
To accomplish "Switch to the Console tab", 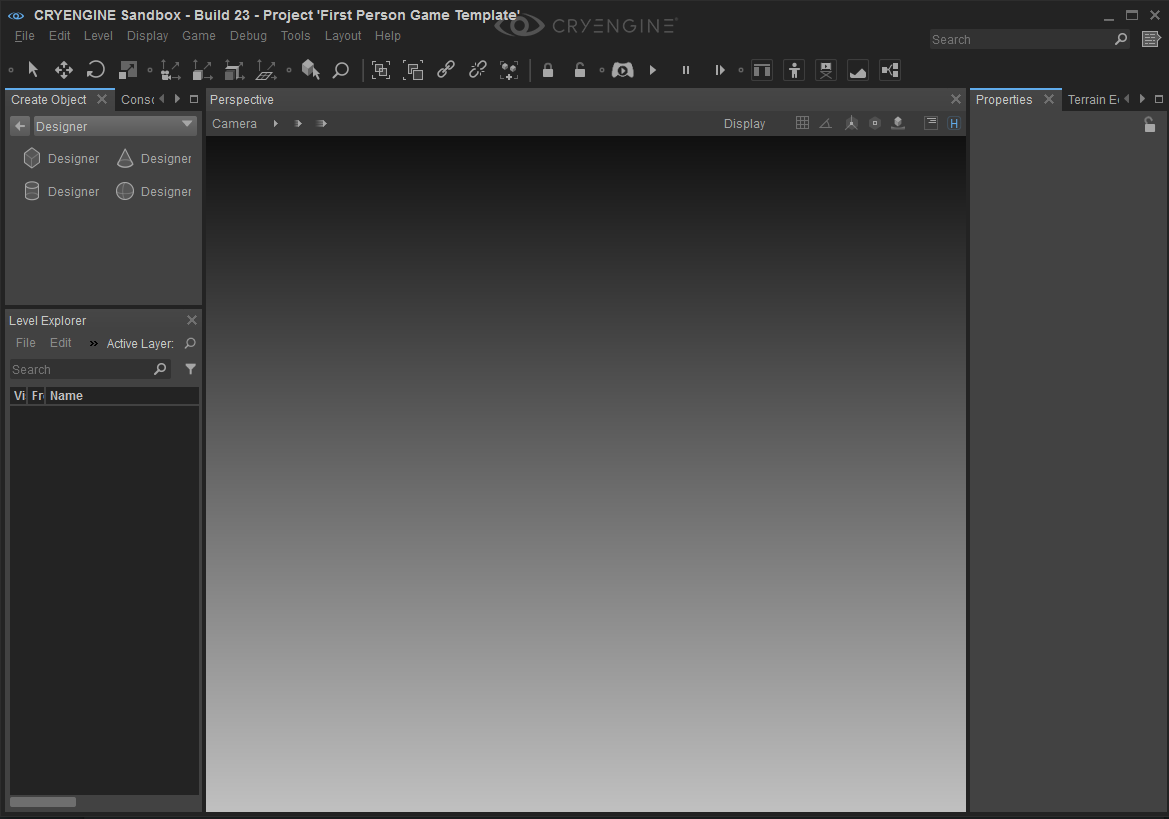I will pos(137,100).
